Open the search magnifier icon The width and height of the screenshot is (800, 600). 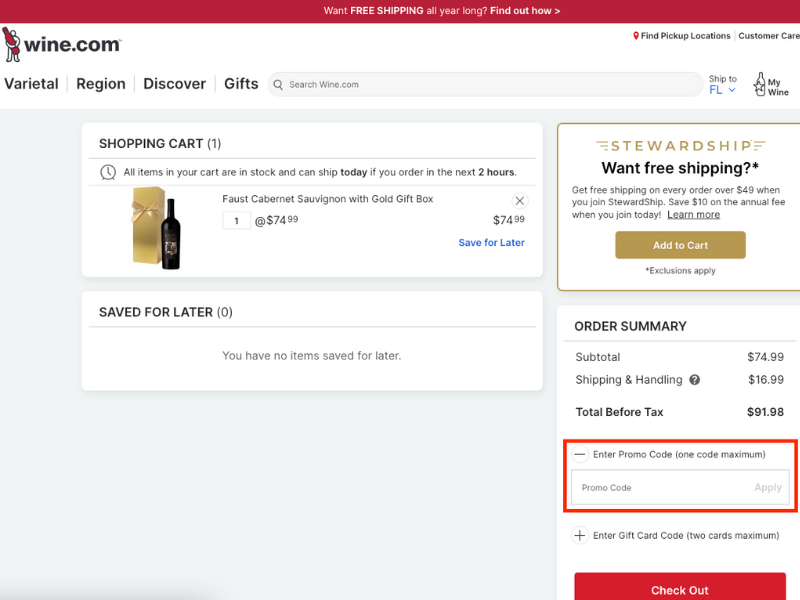pyautogui.click(x=277, y=84)
